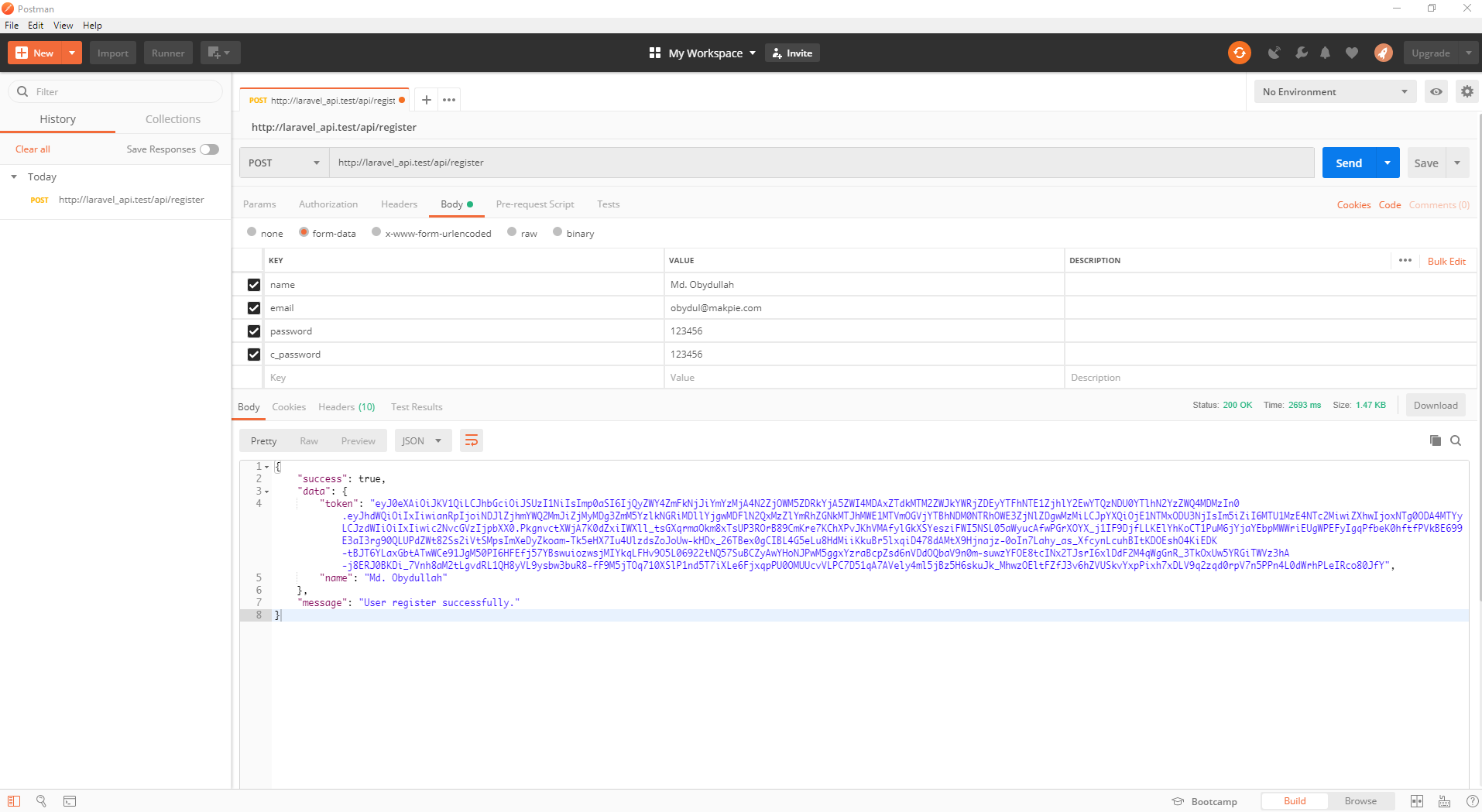Open Find and Replace icon
Screen dimensions: 1482x812
[x=41, y=801]
